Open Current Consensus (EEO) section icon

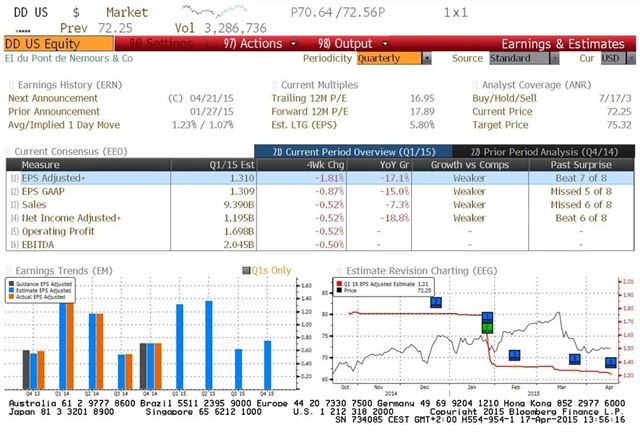[10, 150]
